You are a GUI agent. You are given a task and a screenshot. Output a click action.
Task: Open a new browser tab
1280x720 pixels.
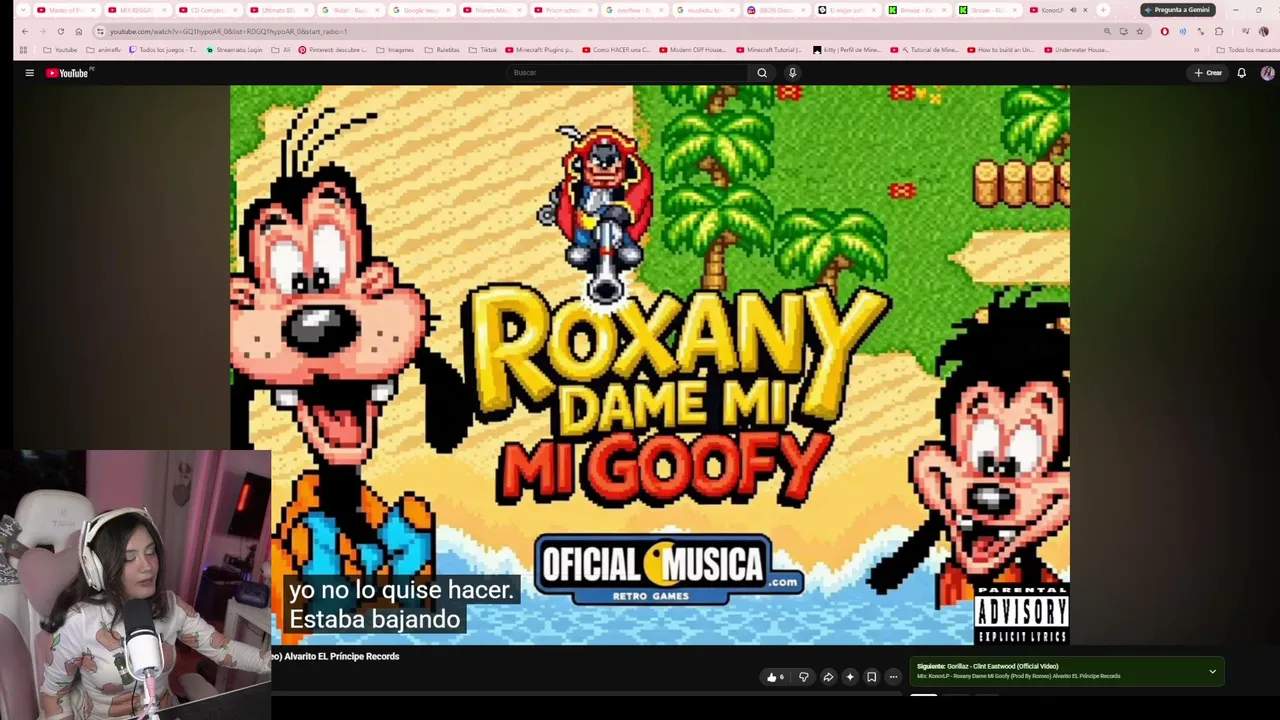(x=1103, y=10)
